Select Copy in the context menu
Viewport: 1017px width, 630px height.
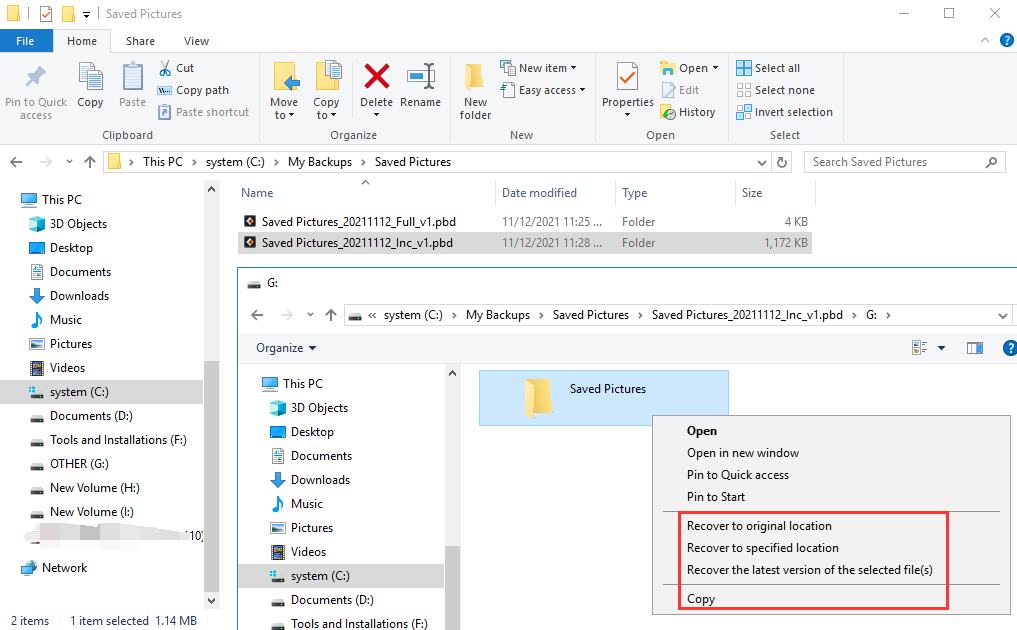pos(700,600)
